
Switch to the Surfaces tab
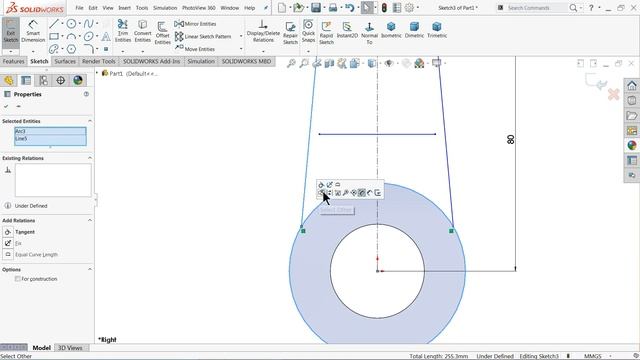65,61
